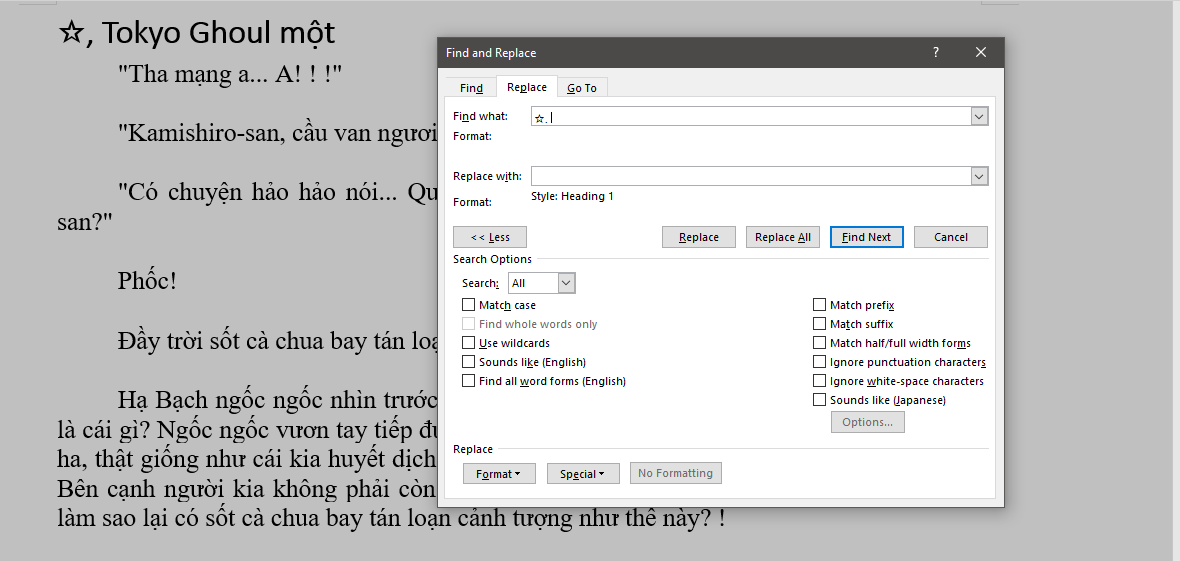Enable Ignore punctuation characters

pos(820,362)
